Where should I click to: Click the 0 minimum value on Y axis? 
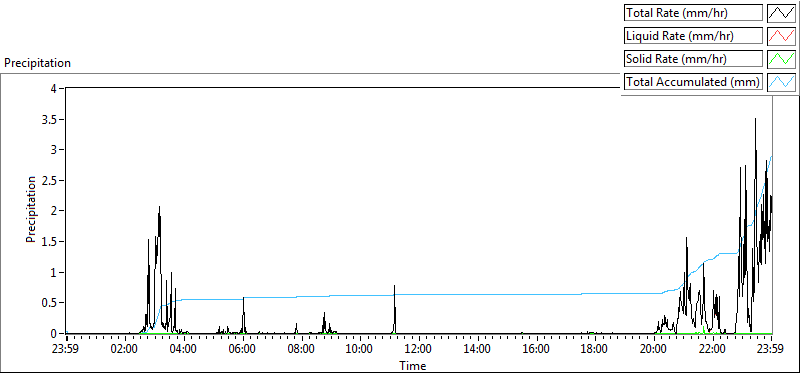point(58,333)
